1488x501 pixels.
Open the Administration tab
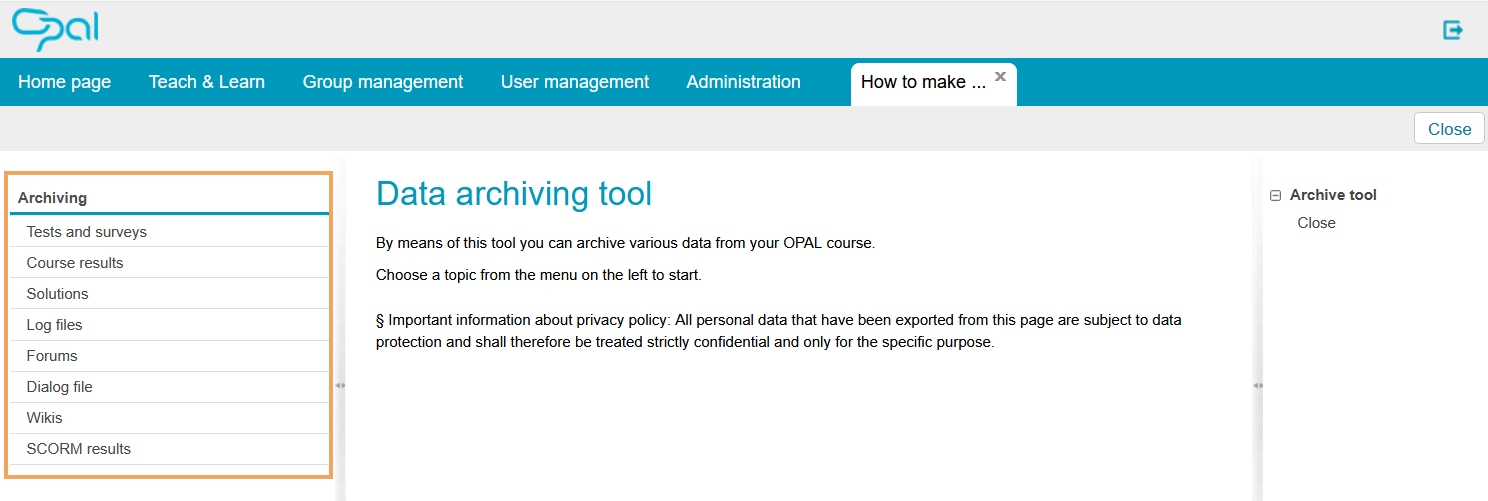(x=743, y=82)
